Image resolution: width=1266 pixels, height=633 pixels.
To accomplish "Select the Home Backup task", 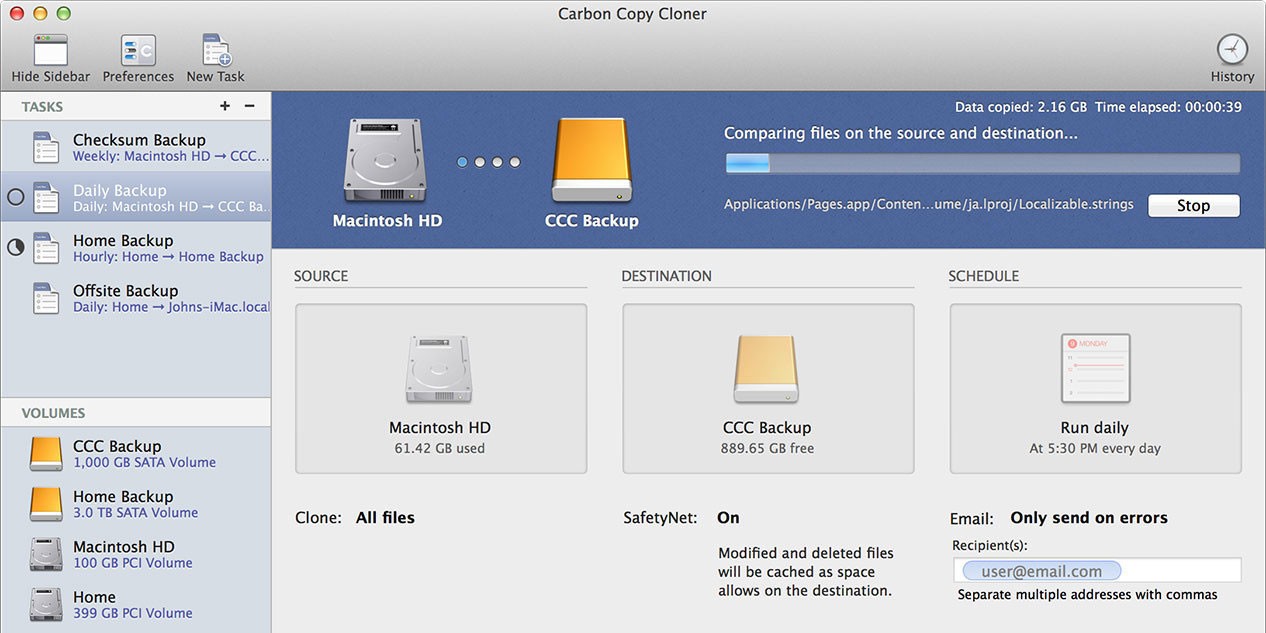I will (136, 247).
